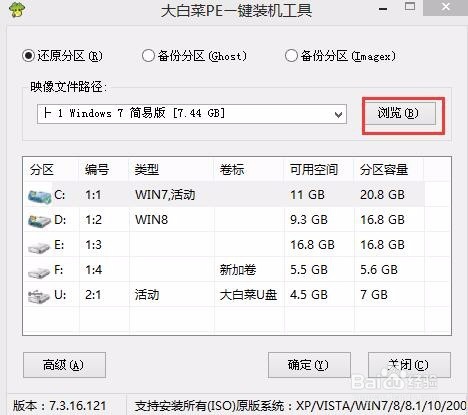Click the 7 GB capacity cell
This screenshot has height=415, width=468.
click(x=374, y=295)
